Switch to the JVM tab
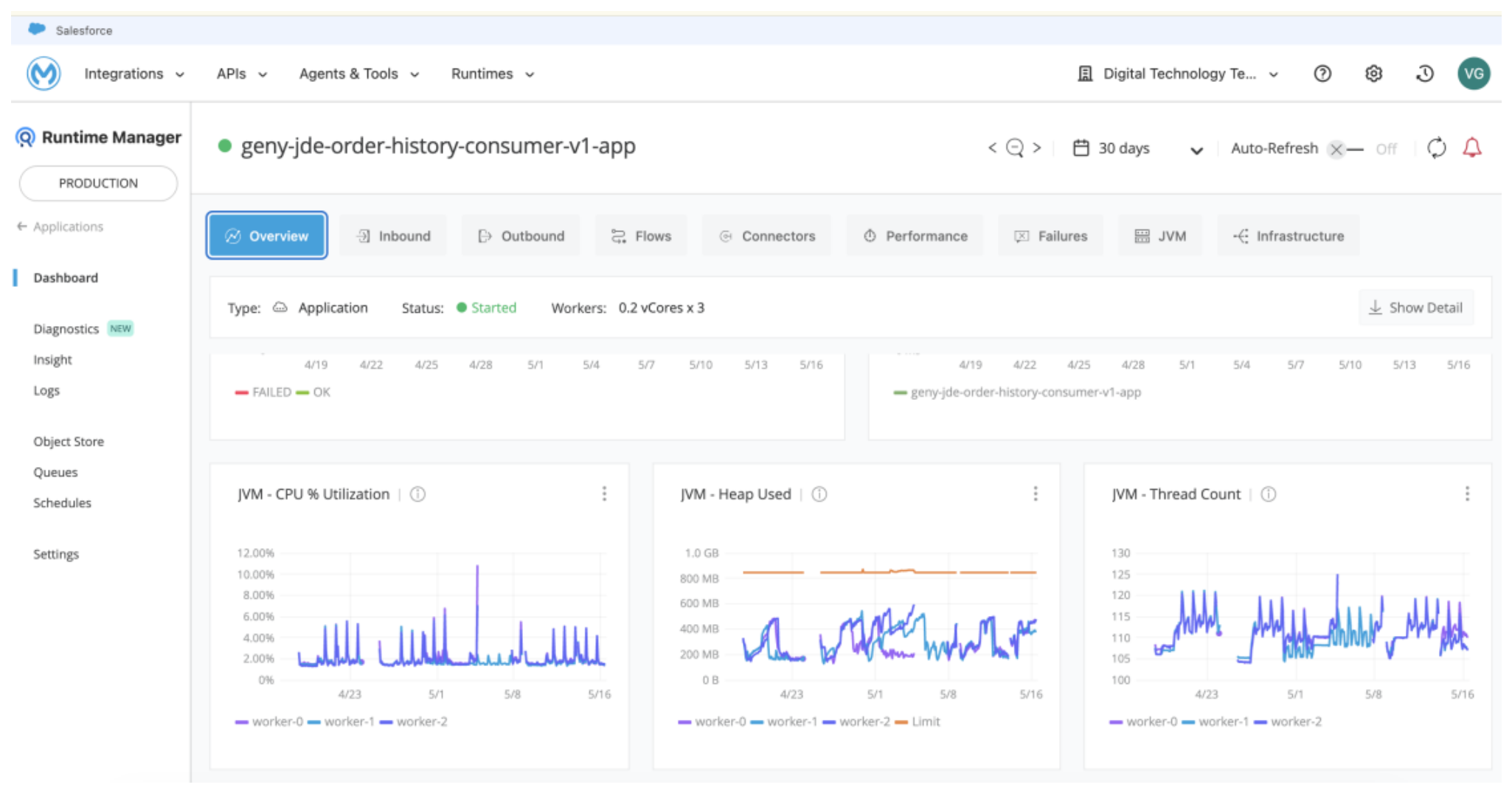This screenshot has height=793, width=1512. click(1159, 236)
